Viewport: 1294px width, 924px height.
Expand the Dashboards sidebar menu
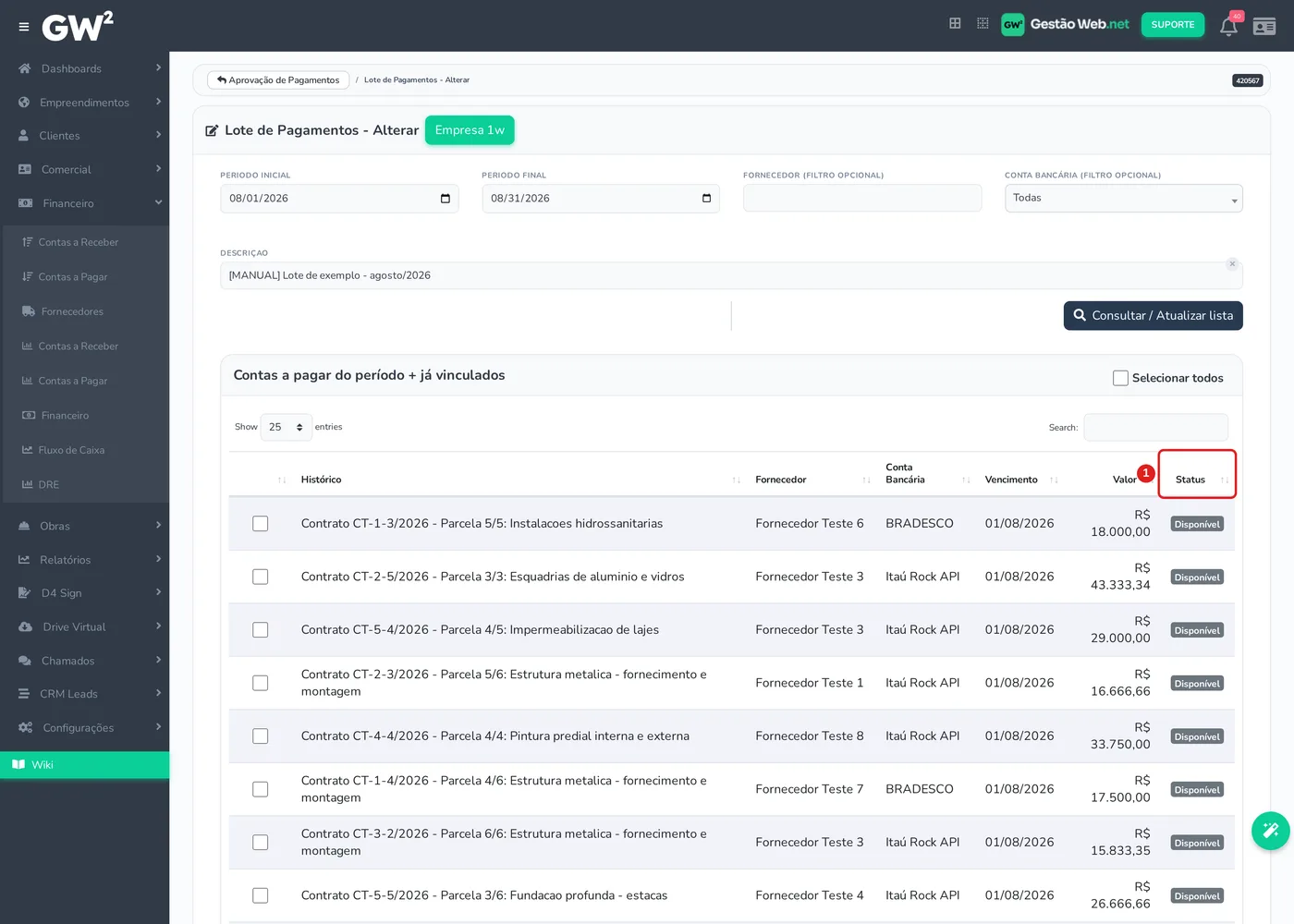[85, 68]
